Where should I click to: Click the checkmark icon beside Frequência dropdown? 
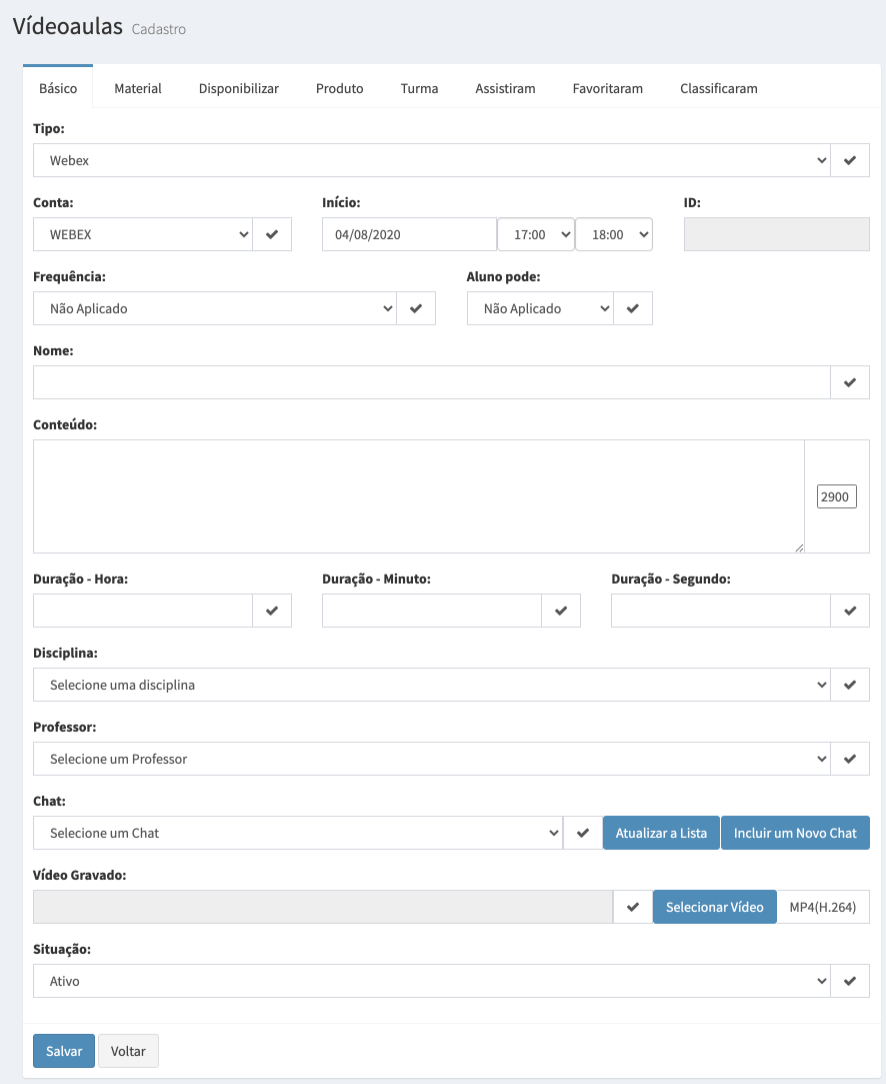[x=415, y=308]
